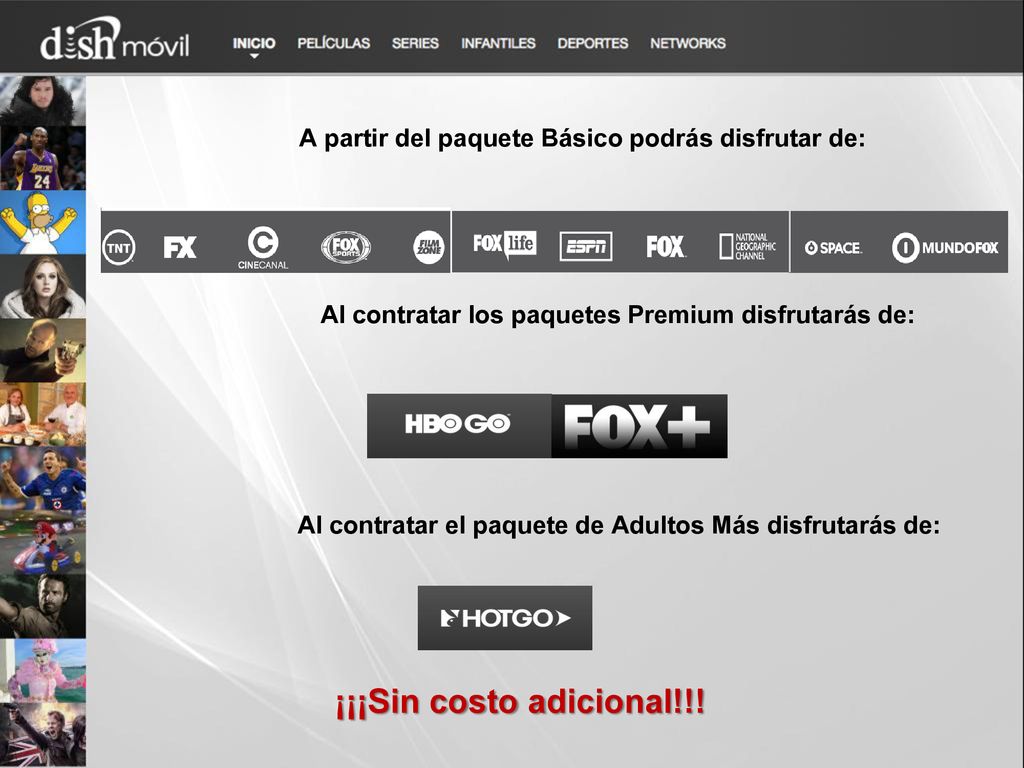1024x768 pixels.
Task: Click the ESPN logo
Action: click(586, 246)
